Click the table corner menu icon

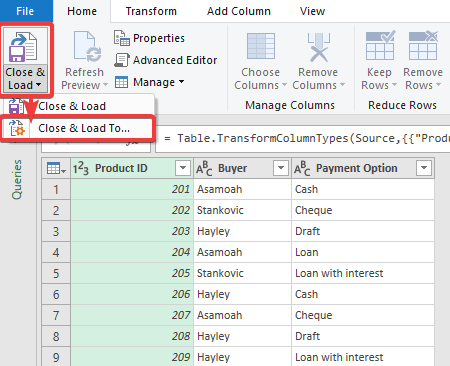click(x=56, y=168)
